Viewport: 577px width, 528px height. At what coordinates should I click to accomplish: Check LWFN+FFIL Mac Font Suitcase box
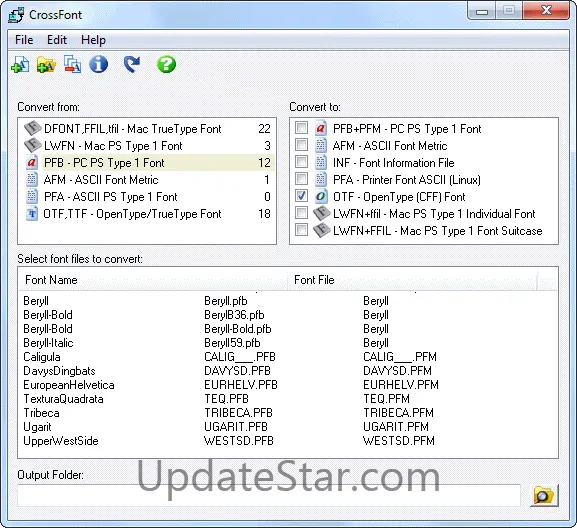click(301, 230)
